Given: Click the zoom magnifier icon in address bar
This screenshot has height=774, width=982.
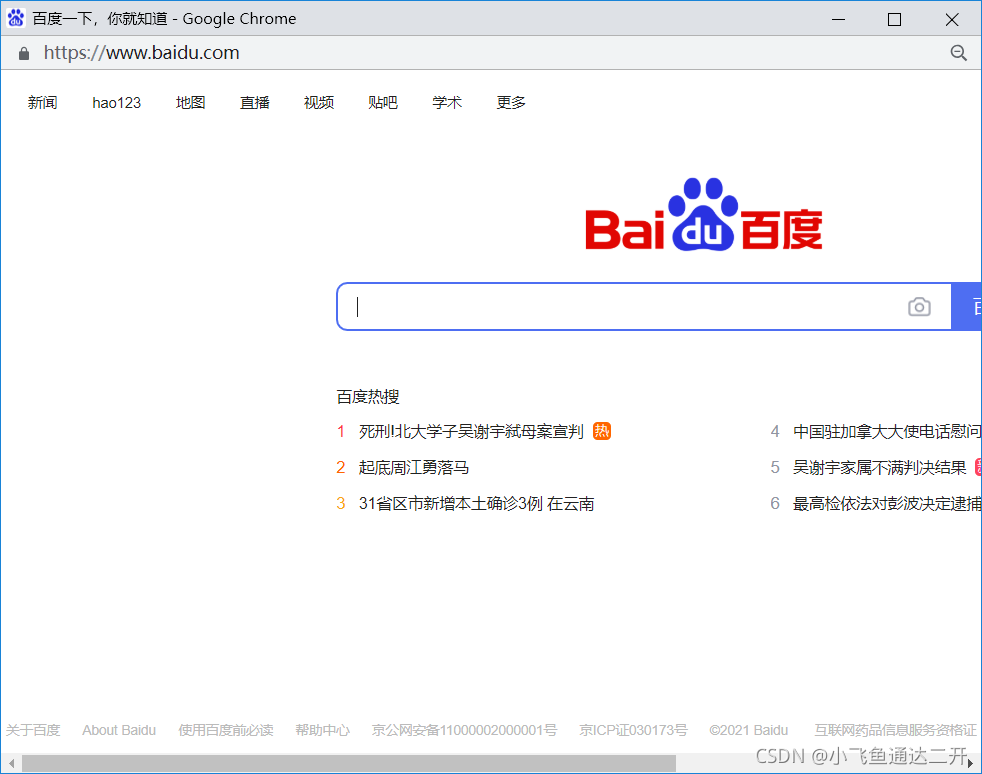Looking at the screenshot, I should (x=958, y=53).
